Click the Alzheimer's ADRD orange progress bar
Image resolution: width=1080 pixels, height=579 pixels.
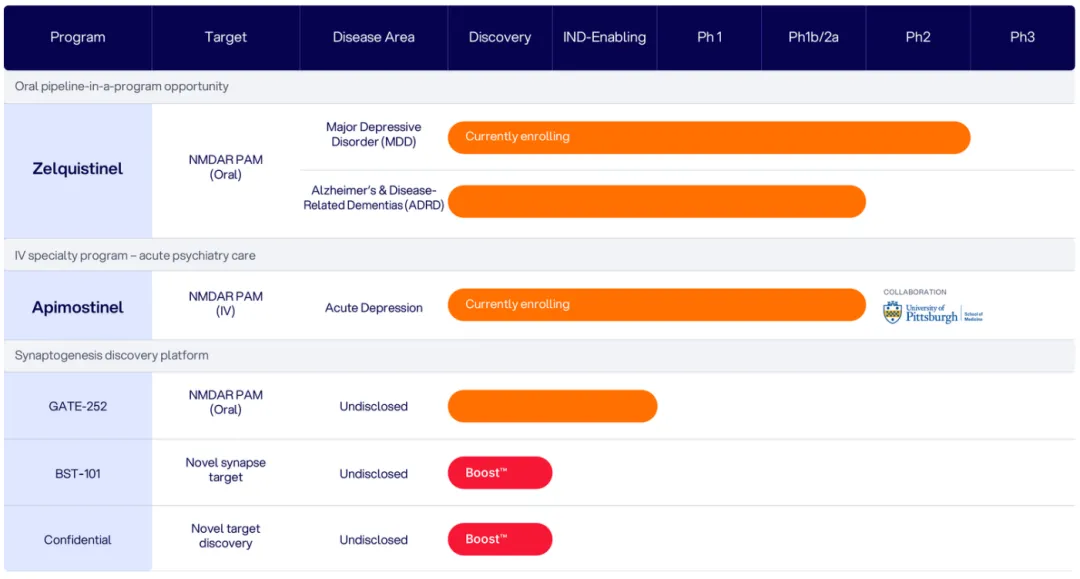656,201
